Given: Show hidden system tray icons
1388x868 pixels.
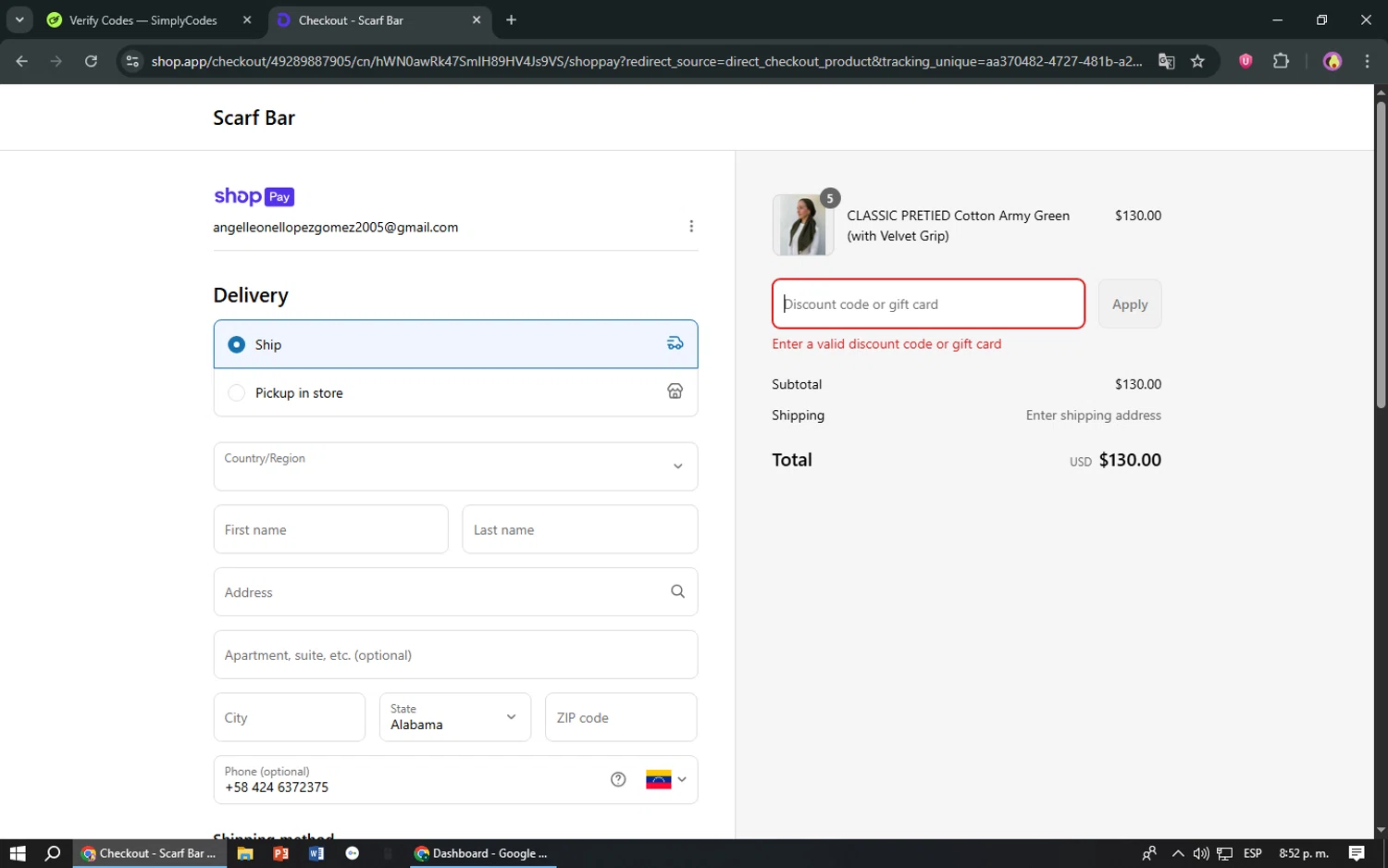Looking at the screenshot, I should click(x=1177, y=853).
